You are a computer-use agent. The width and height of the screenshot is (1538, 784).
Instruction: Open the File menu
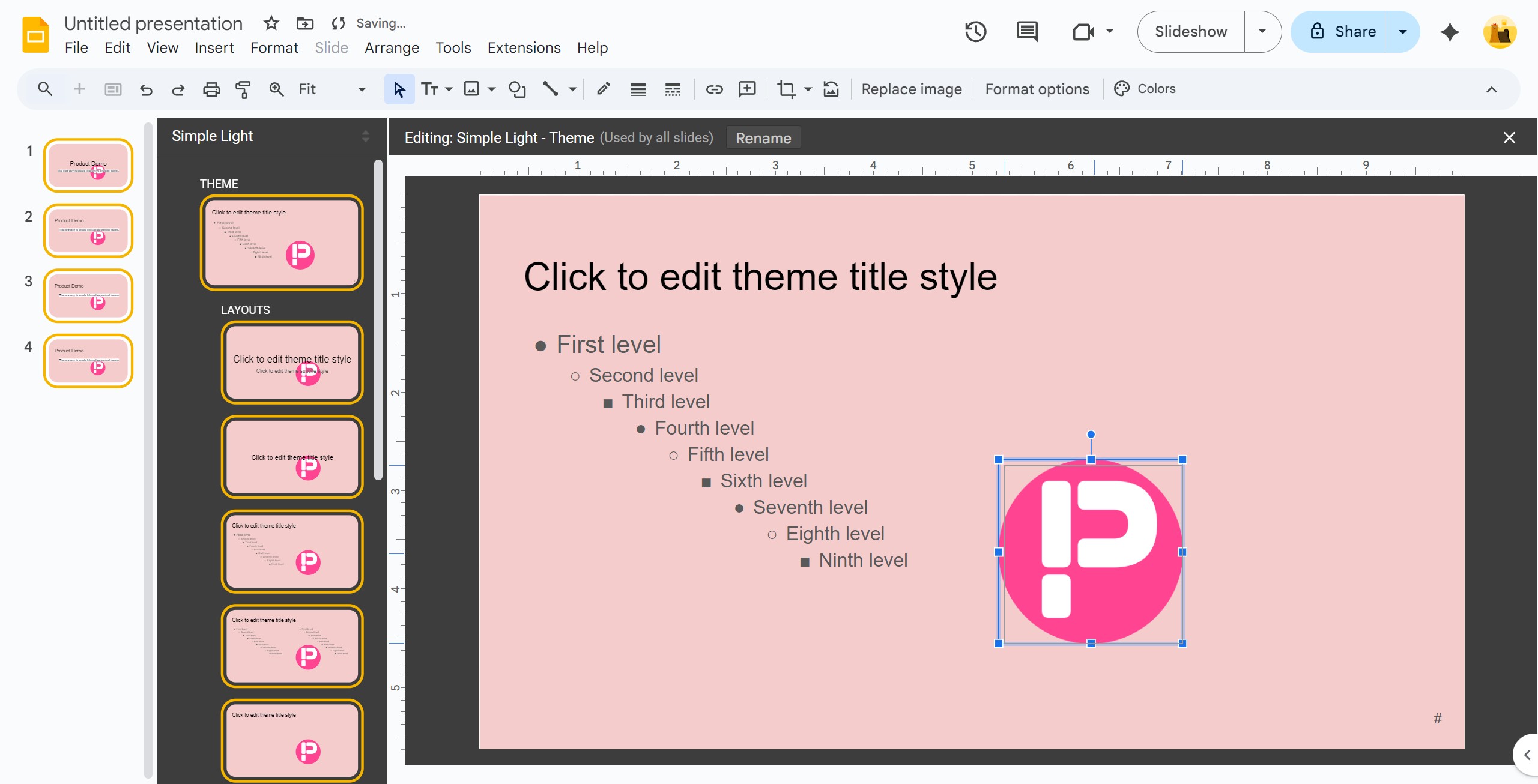(x=76, y=47)
